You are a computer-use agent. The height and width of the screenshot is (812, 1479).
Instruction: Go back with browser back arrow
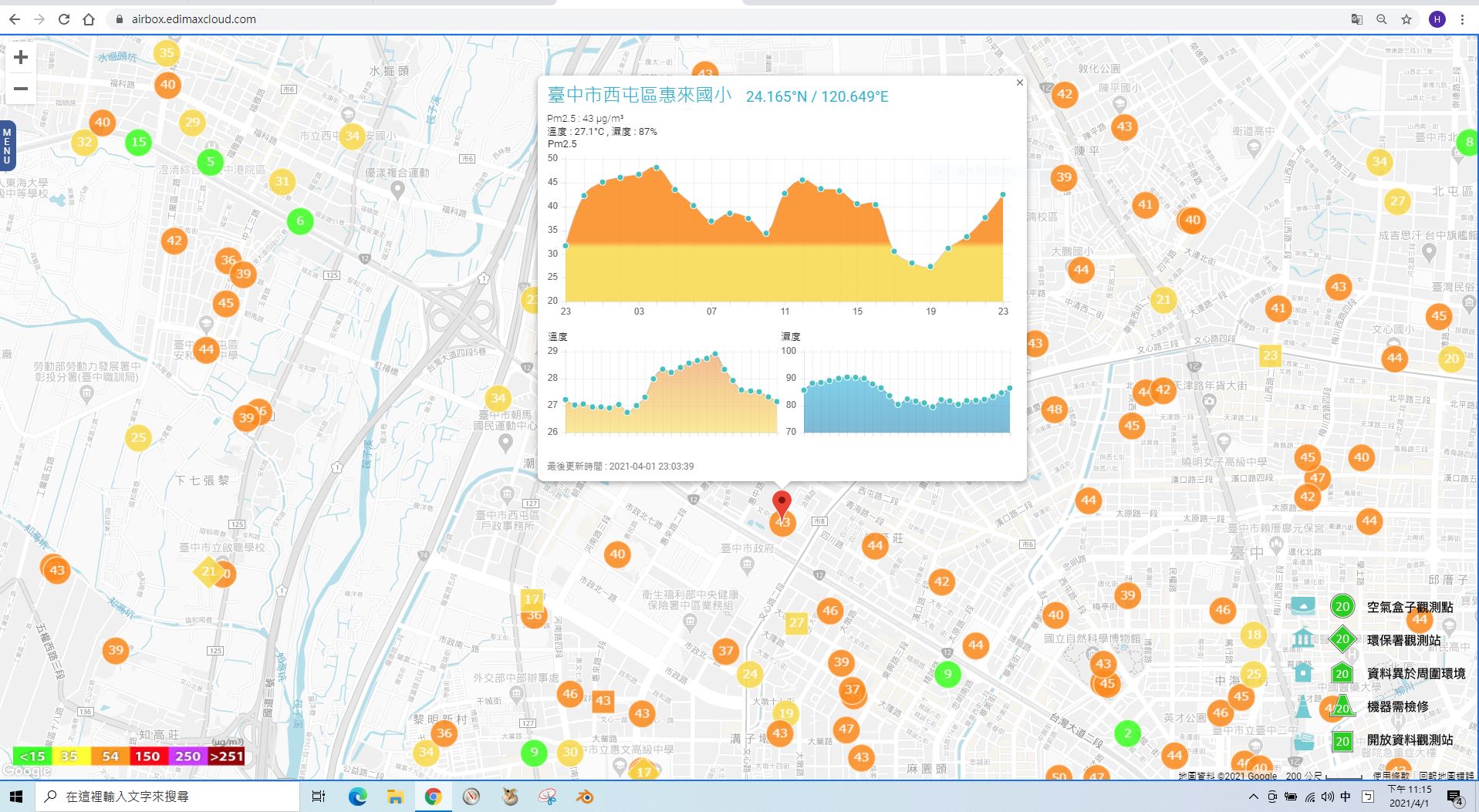(14, 19)
